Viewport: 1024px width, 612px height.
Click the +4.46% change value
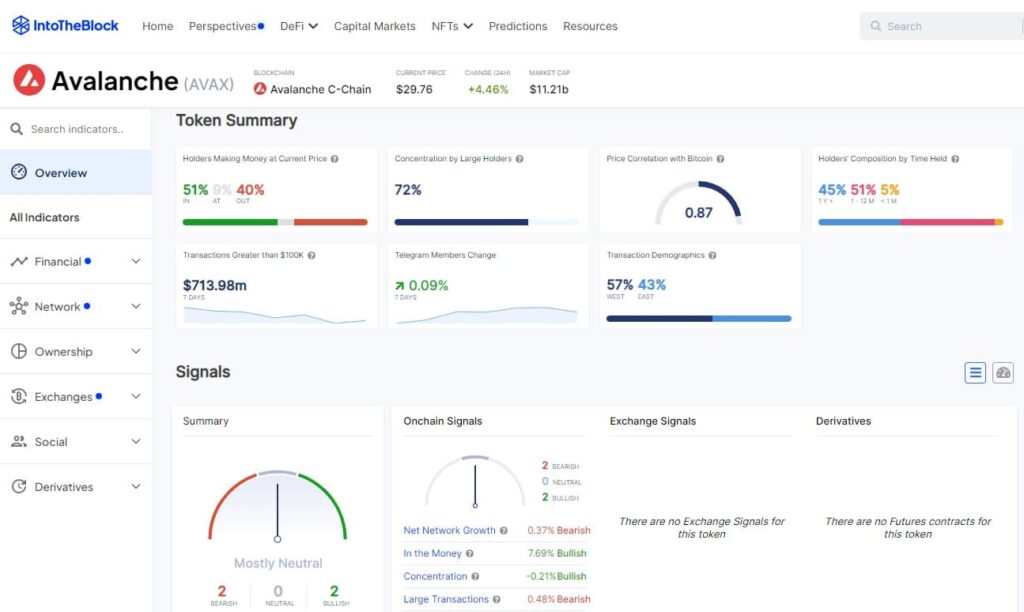pos(488,89)
